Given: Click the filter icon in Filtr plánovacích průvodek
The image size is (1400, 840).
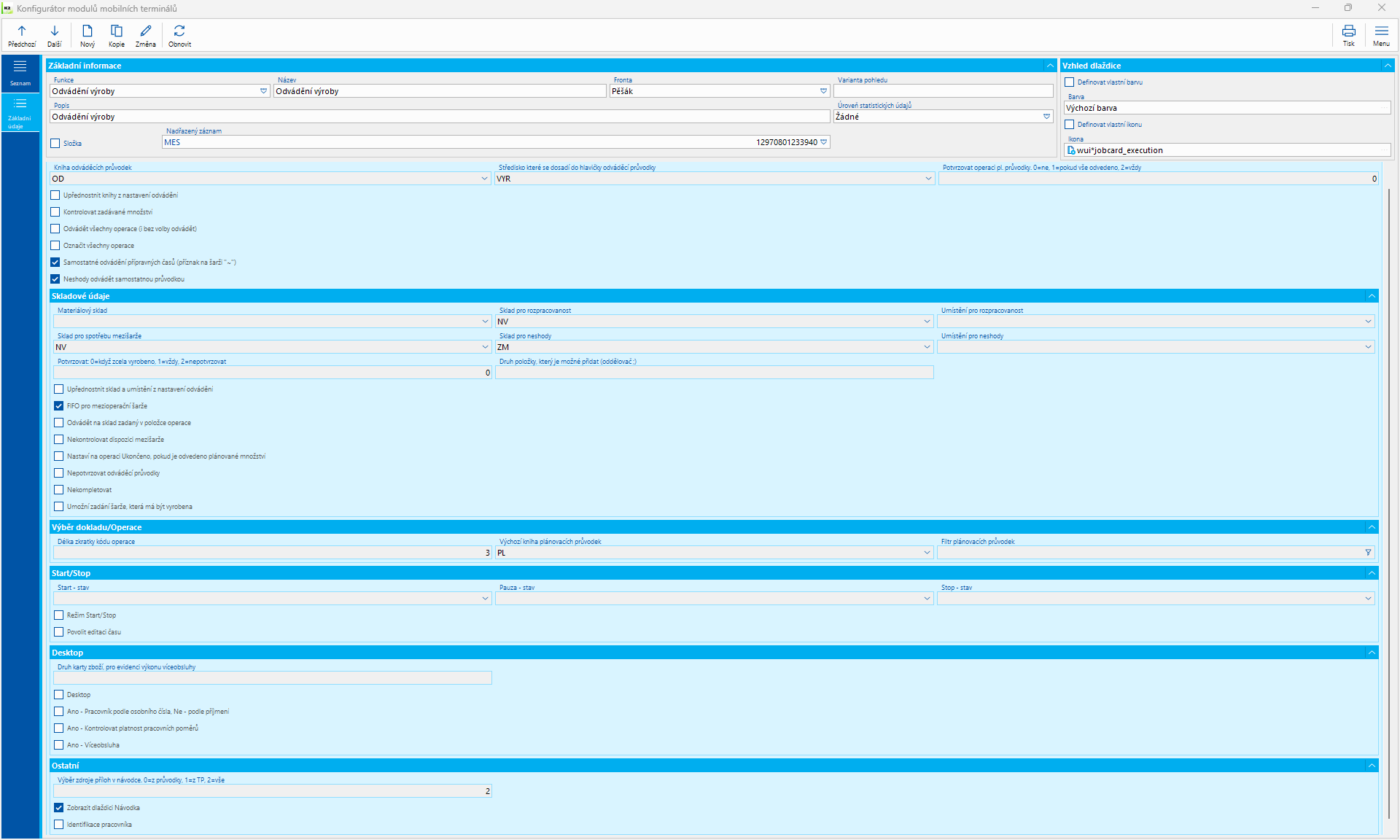Looking at the screenshot, I should click(1368, 553).
